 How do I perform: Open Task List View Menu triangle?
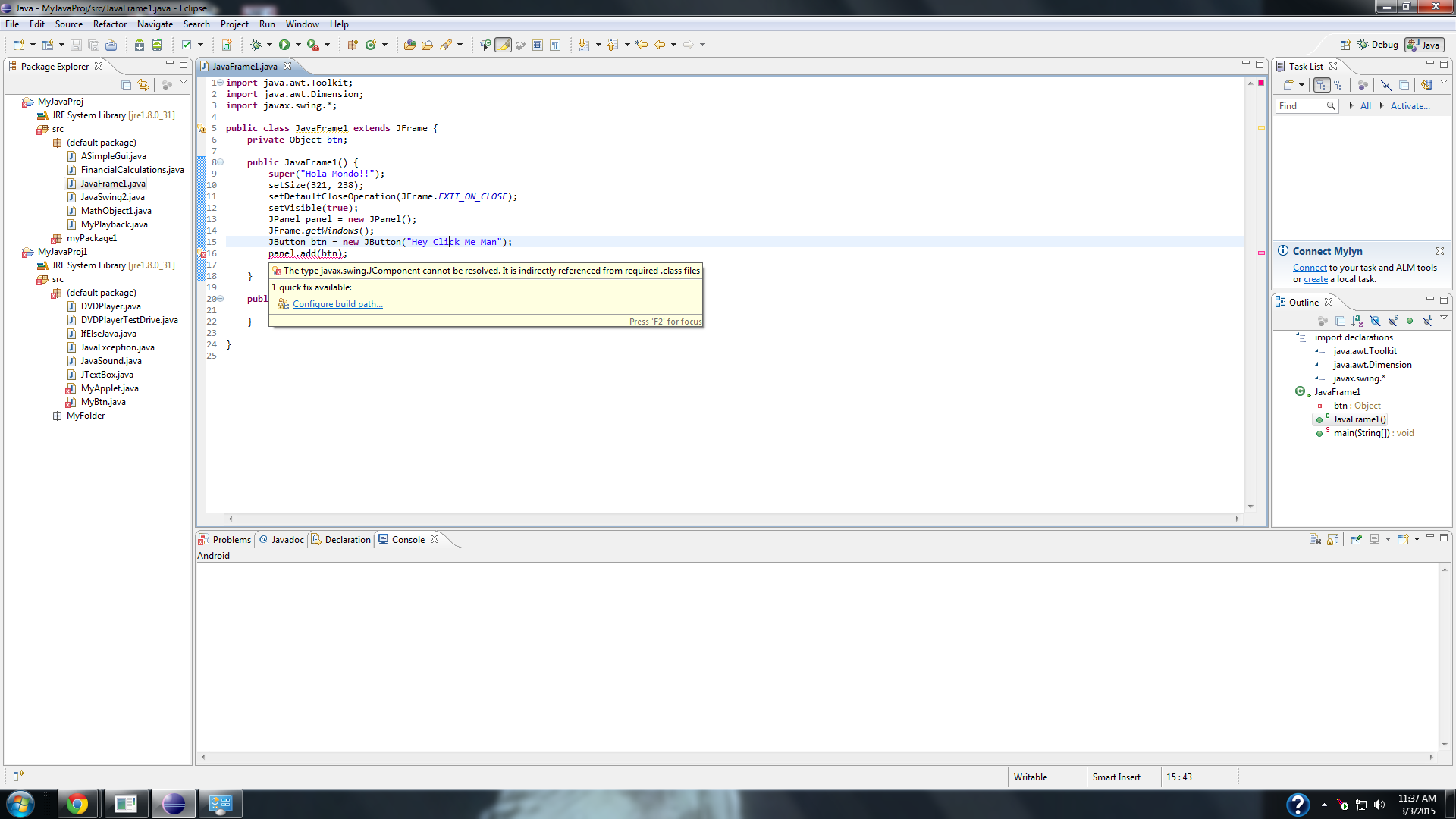click(1444, 83)
